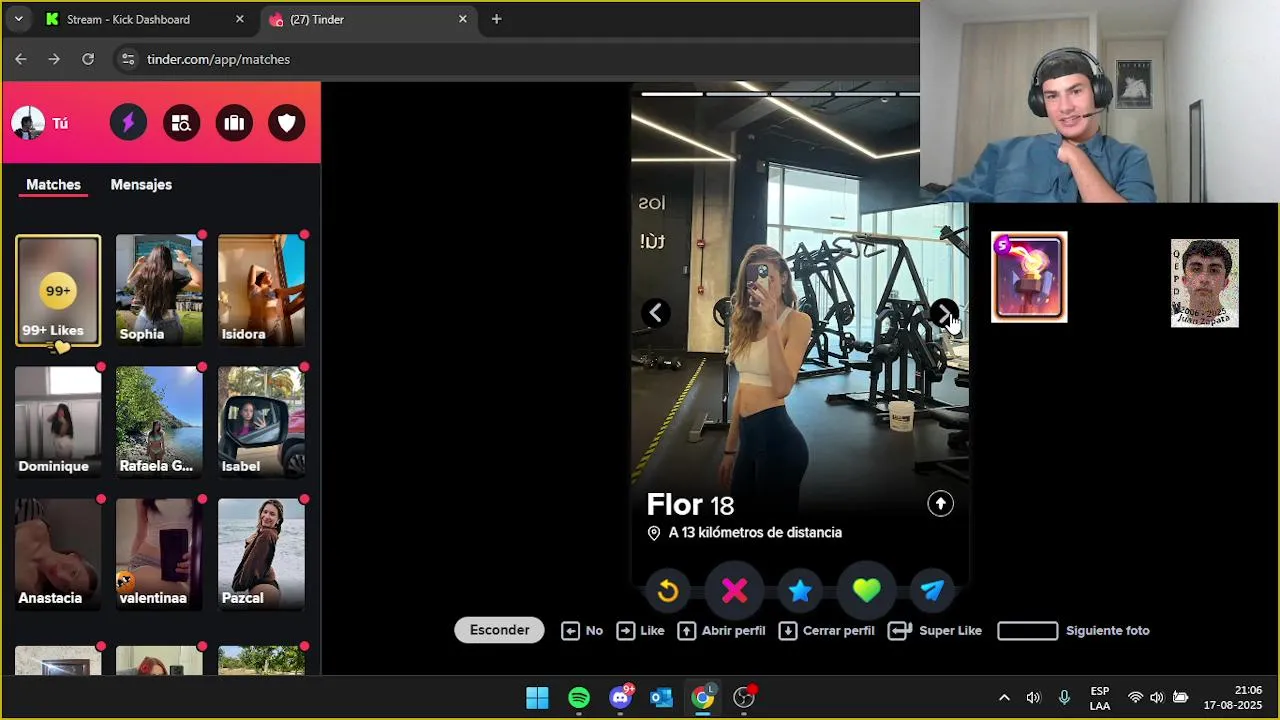Open Discord from the taskbar

620,698
